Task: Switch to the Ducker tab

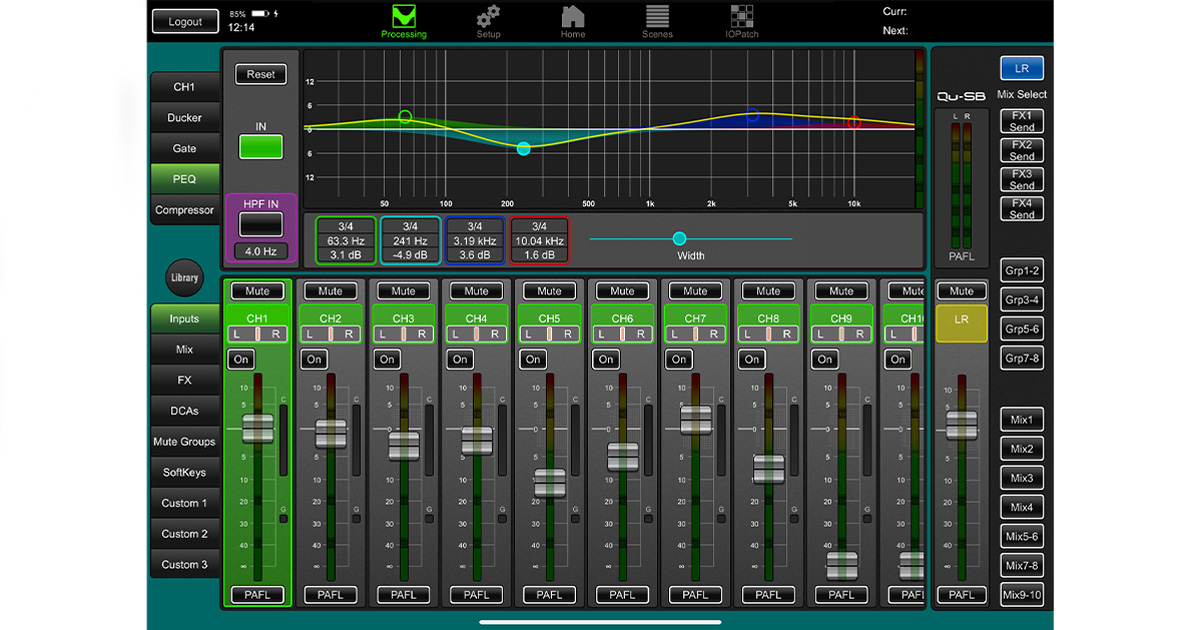Action: [x=184, y=118]
